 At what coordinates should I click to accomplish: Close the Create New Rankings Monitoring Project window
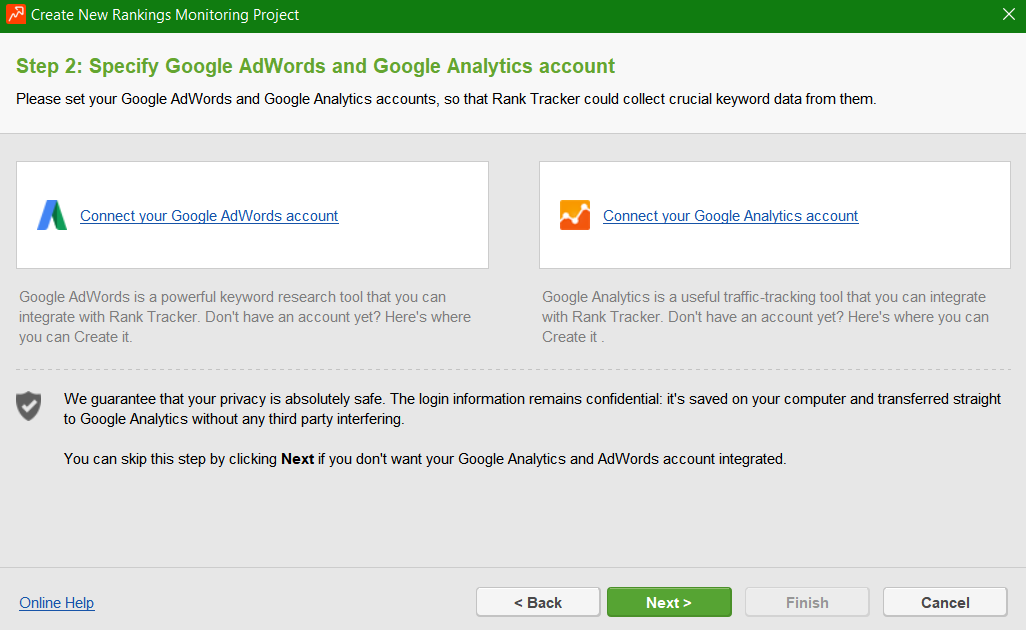(1008, 15)
